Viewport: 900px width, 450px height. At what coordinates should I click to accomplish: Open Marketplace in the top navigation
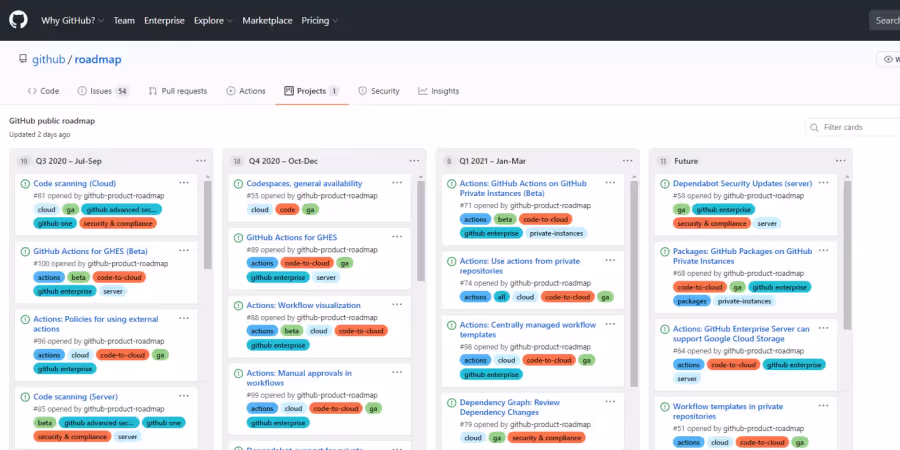click(x=267, y=21)
